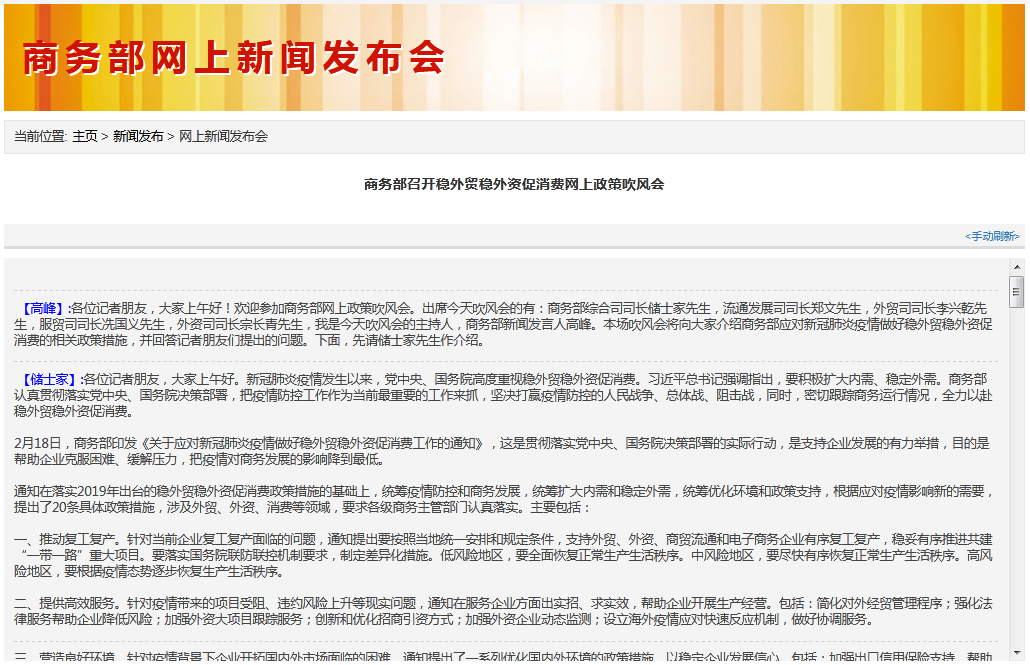Click the scrollbar track below the thumb

pyautogui.click(x=1016, y=480)
